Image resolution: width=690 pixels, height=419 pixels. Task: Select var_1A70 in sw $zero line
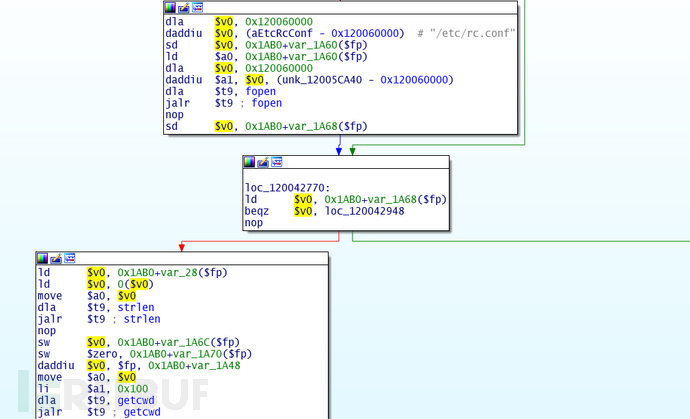tap(197, 354)
